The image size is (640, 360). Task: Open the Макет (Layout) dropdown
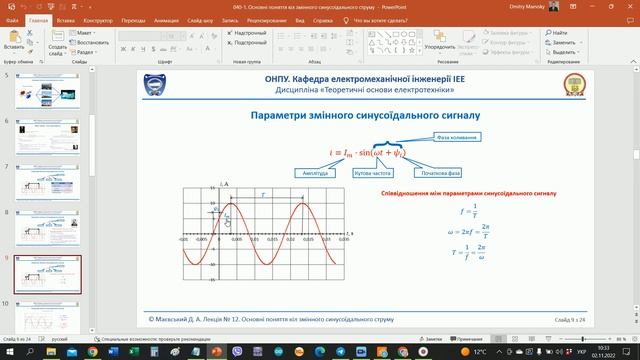[x=82, y=33]
